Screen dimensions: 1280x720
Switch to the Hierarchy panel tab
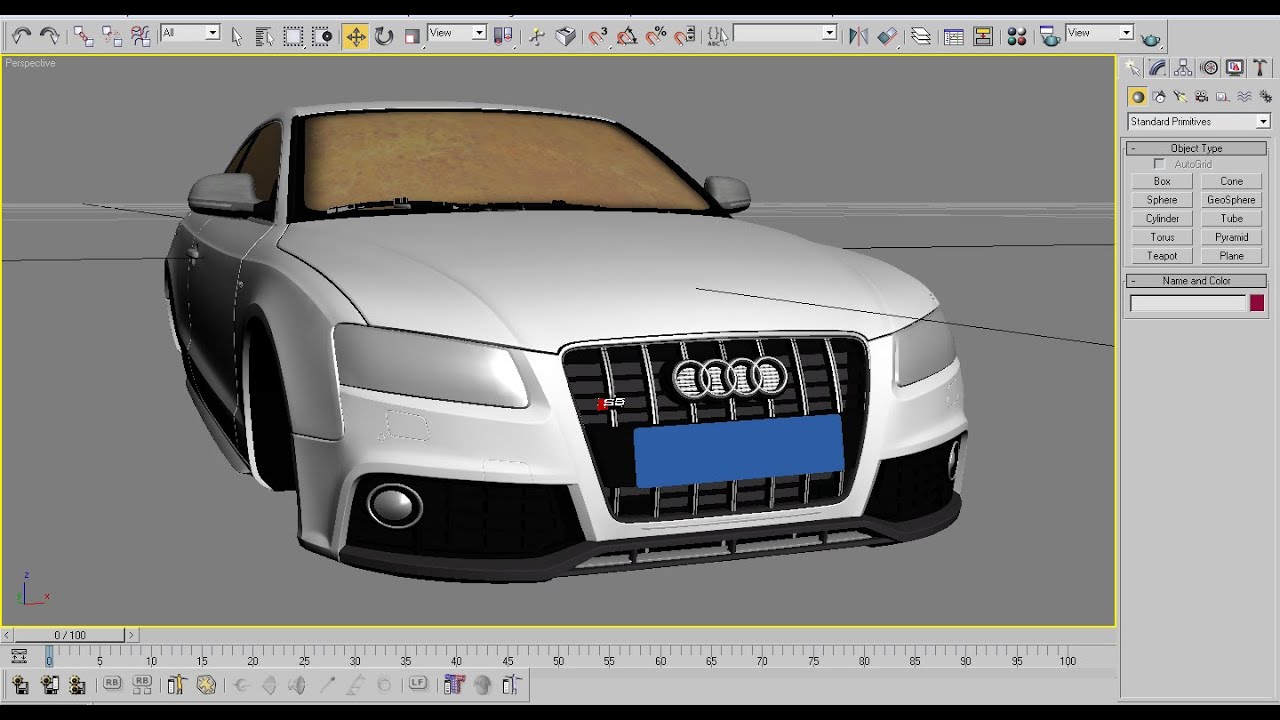click(x=1183, y=68)
